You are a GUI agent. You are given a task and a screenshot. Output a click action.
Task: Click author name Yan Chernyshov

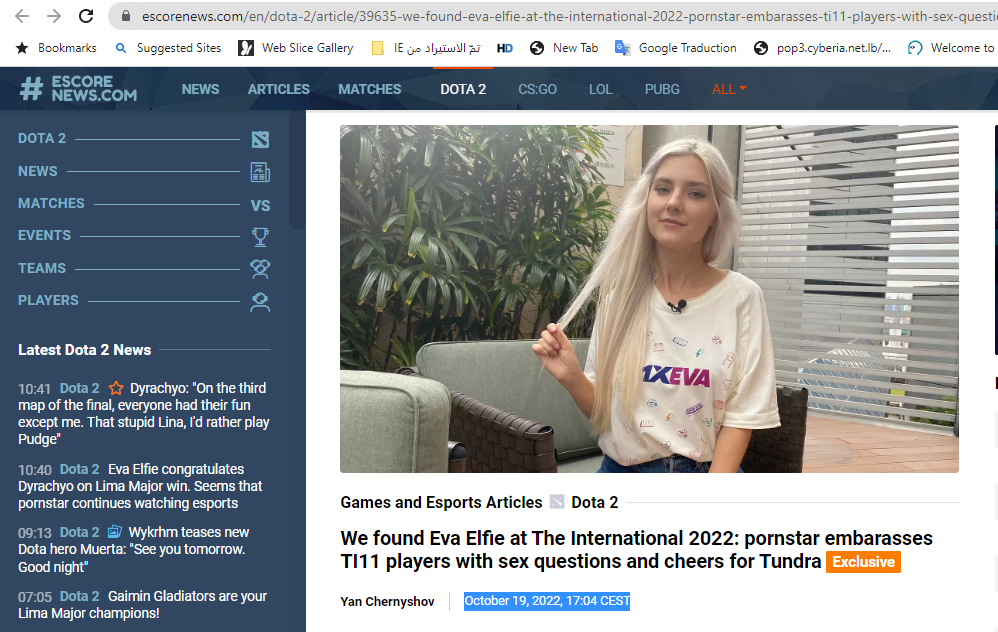click(387, 601)
